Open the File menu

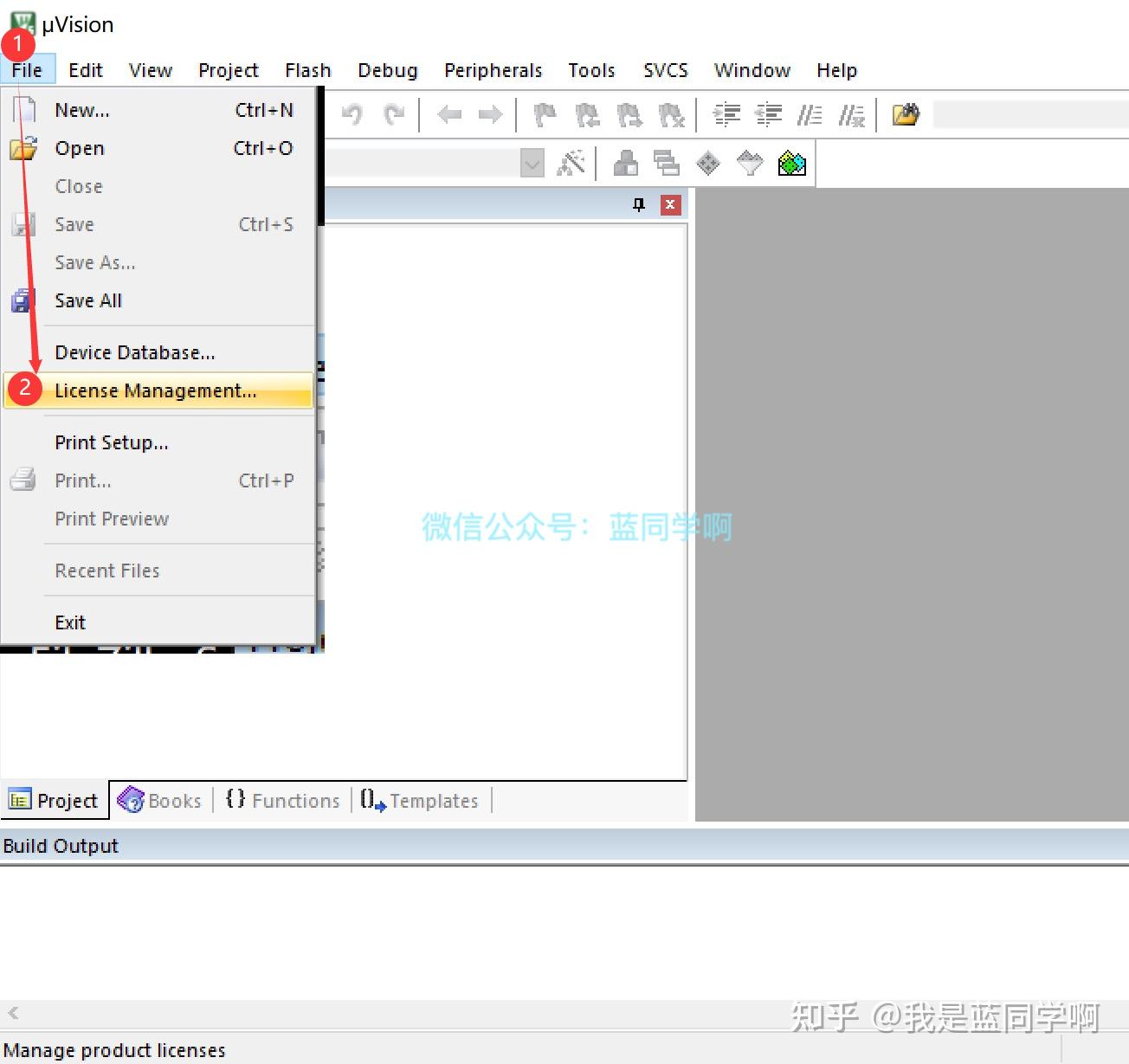point(27,70)
